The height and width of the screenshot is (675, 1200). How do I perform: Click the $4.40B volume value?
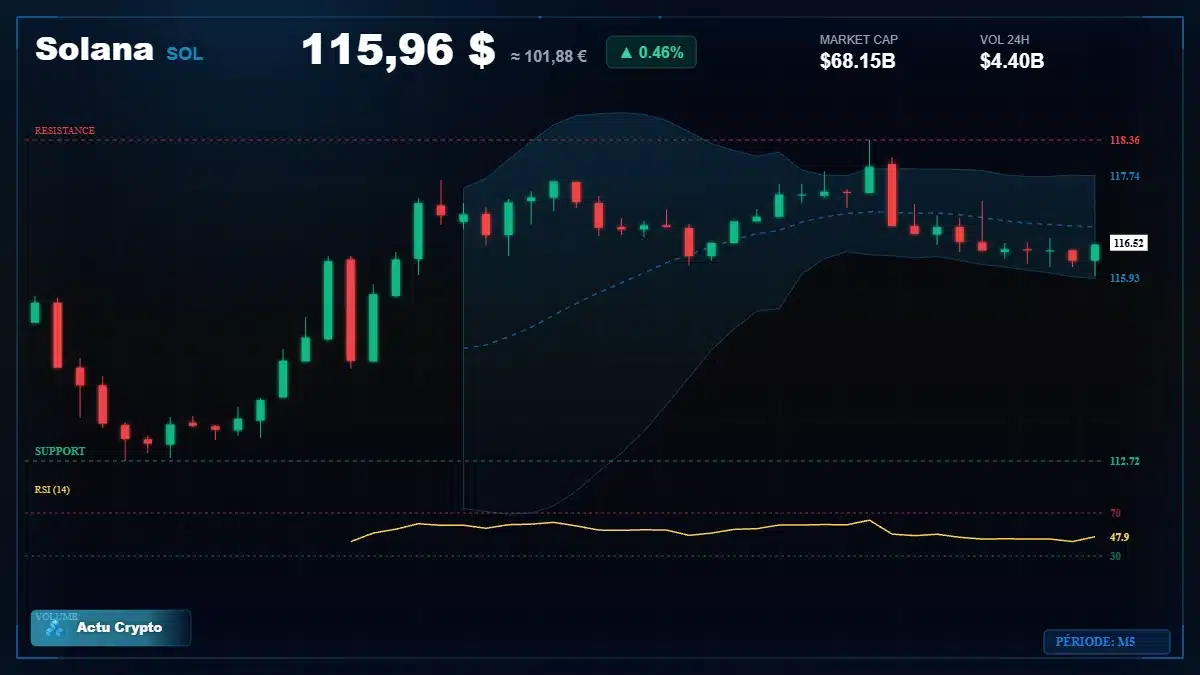tap(1012, 61)
